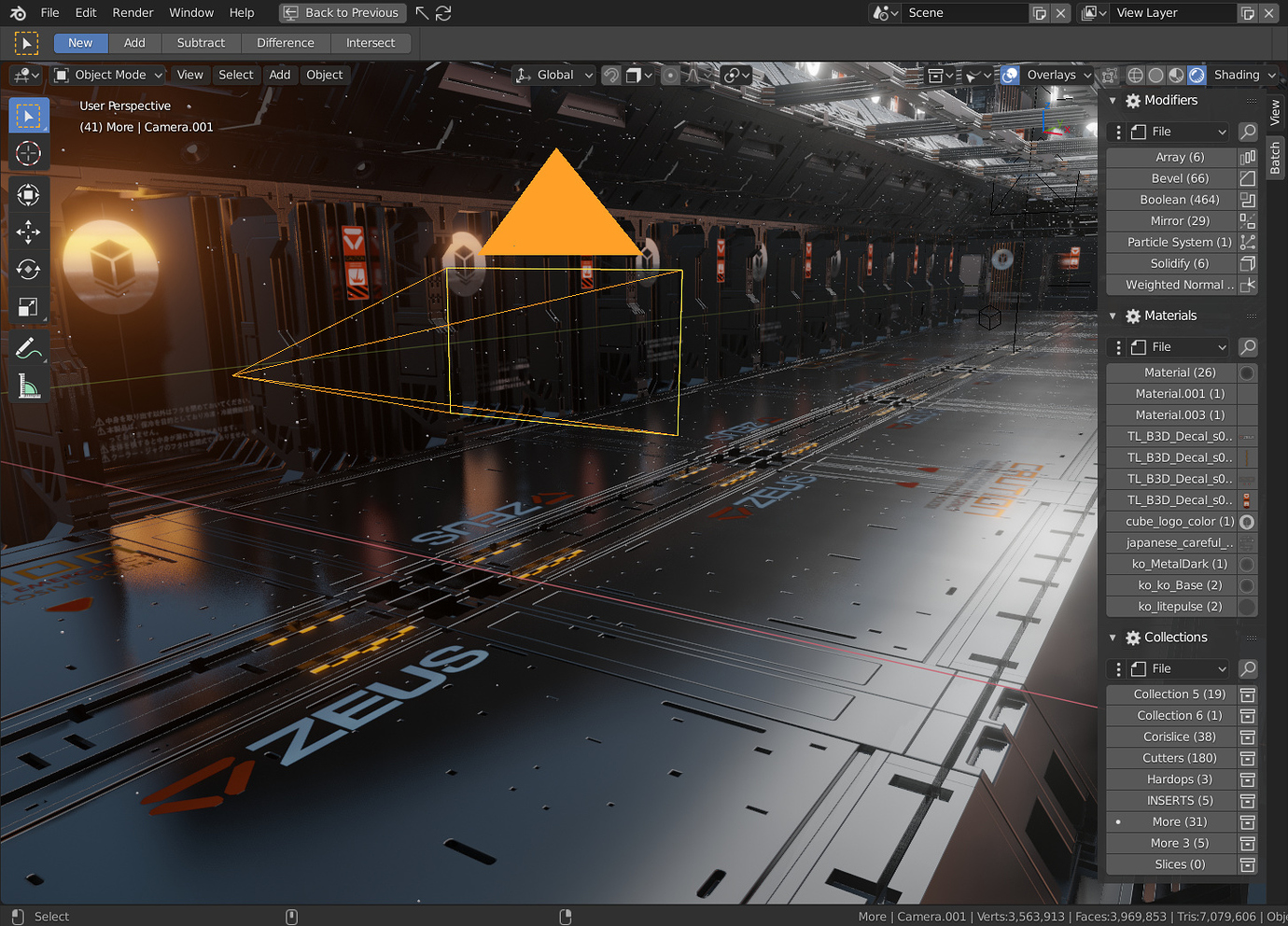This screenshot has width=1288, height=926.
Task: Switch viewport to Solid shading mode
Action: (x=1155, y=75)
